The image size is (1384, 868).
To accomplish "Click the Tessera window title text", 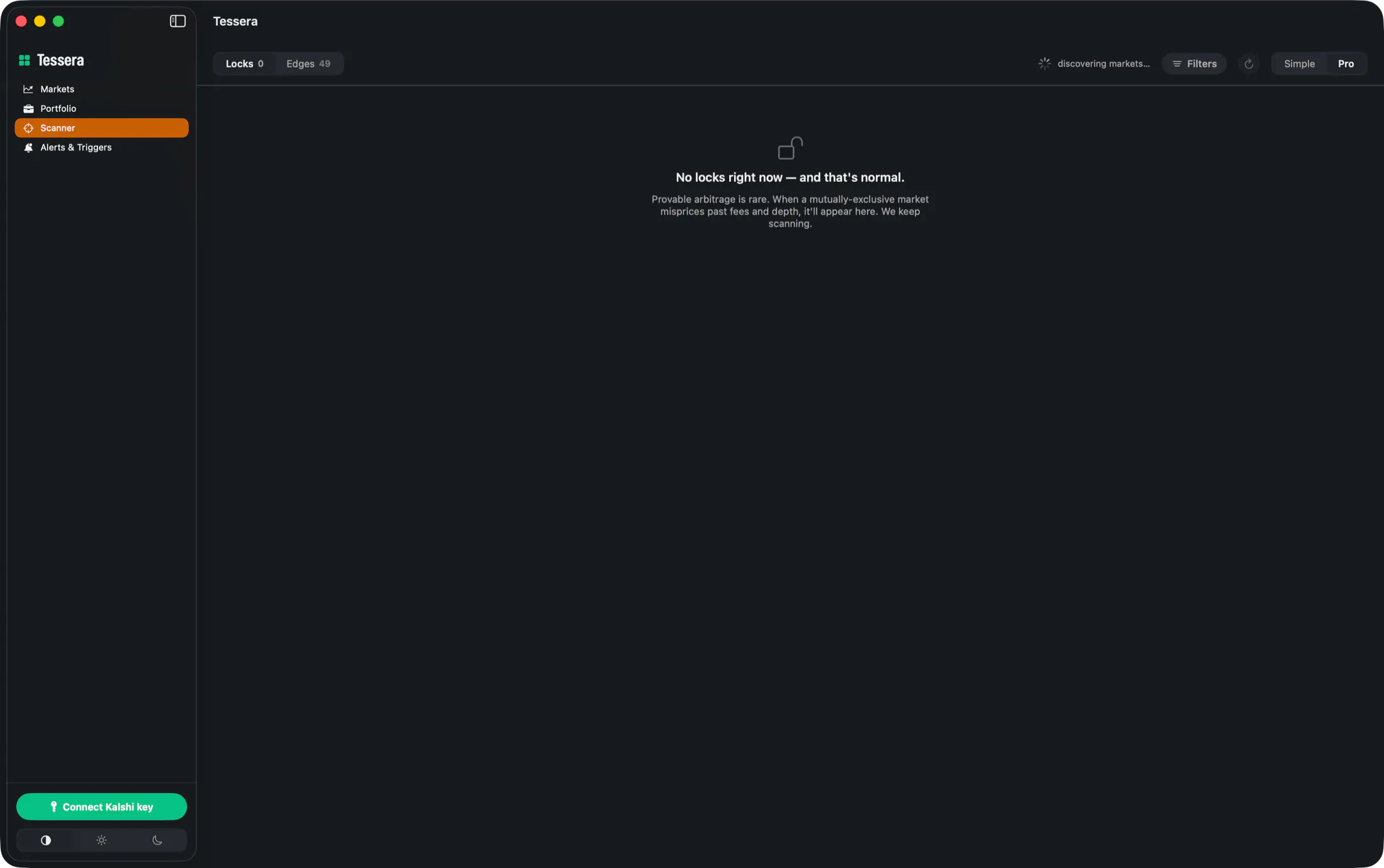I will pos(235,21).
